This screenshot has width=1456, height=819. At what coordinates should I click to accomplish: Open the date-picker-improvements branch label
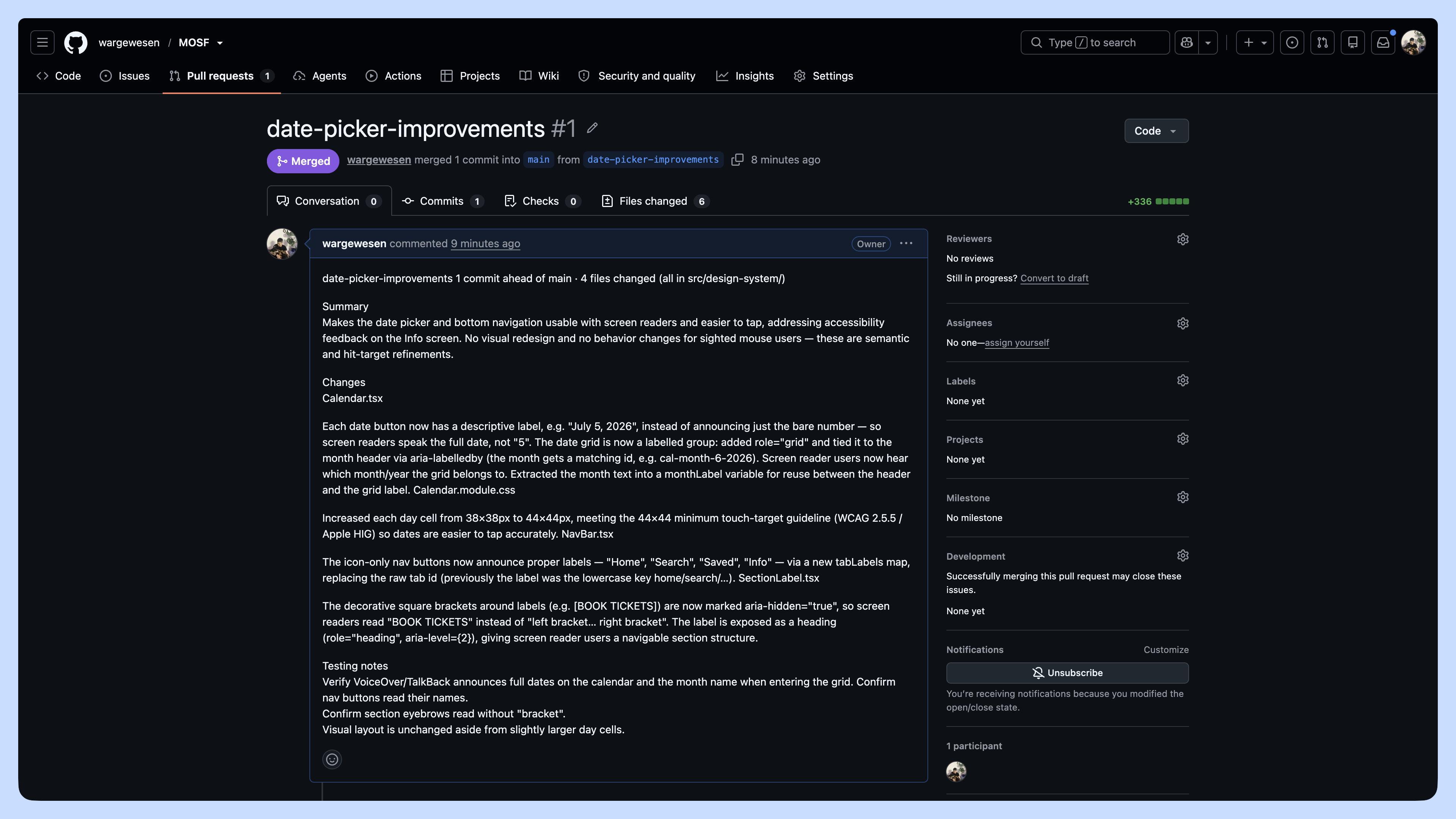pyautogui.click(x=653, y=160)
